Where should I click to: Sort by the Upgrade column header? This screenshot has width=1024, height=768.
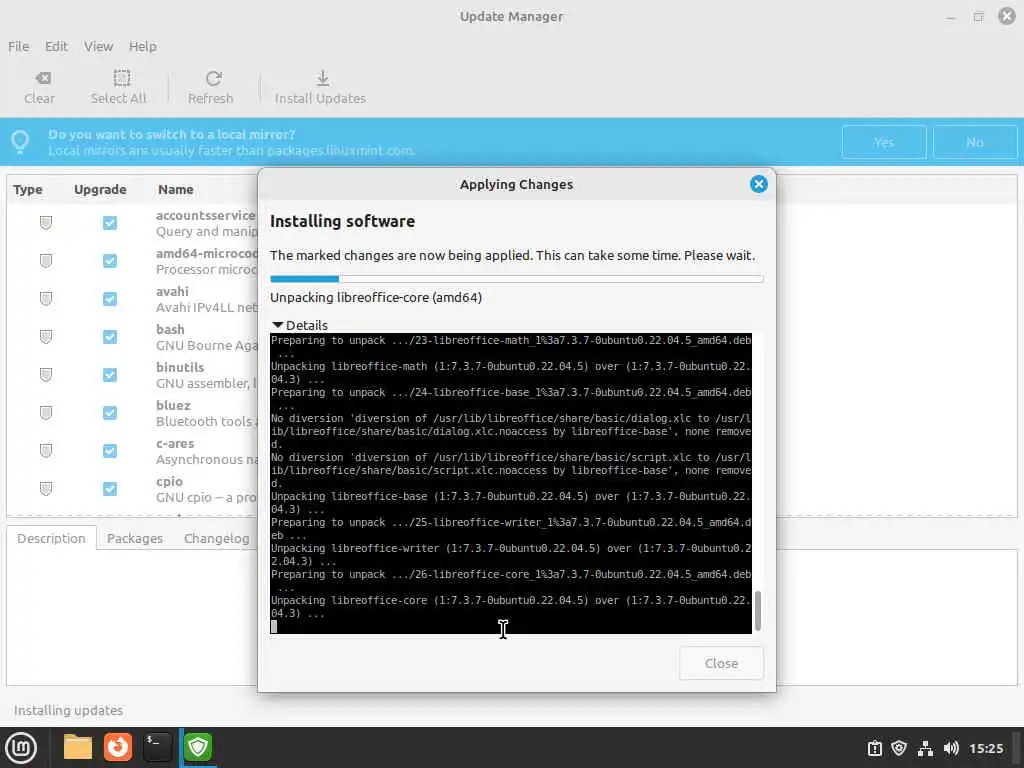[100, 189]
